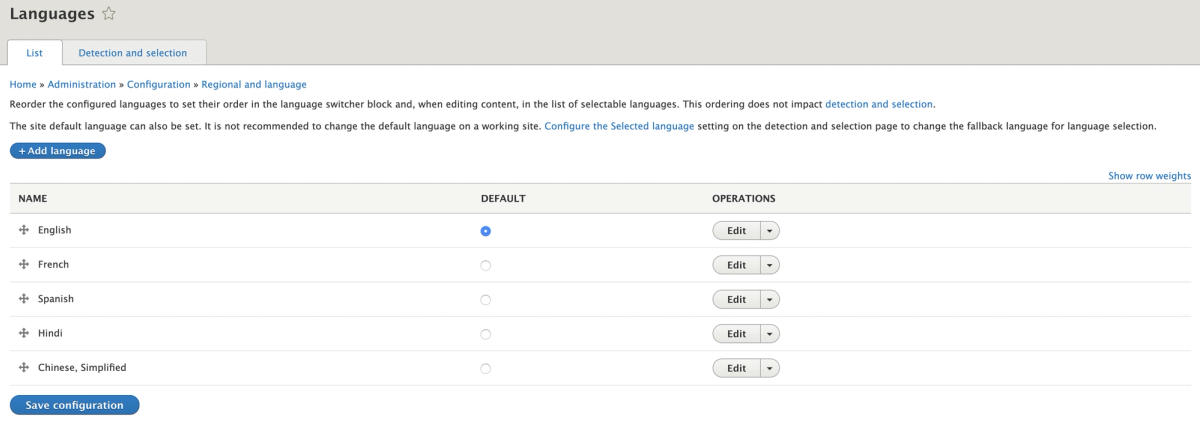This screenshot has width=1200, height=428.
Task: Set Spanish as the default language
Action: pyautogui.click(x=486, y=299)
